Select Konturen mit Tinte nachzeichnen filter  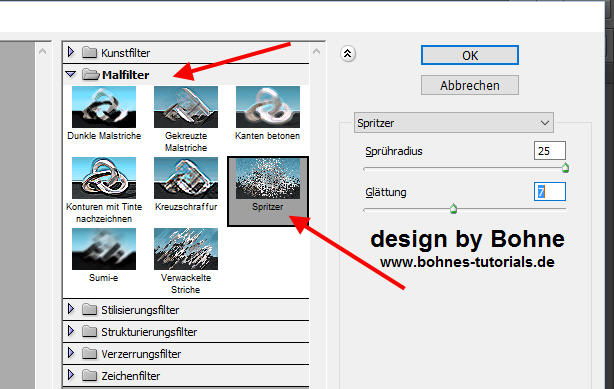(x=104, y=178)
